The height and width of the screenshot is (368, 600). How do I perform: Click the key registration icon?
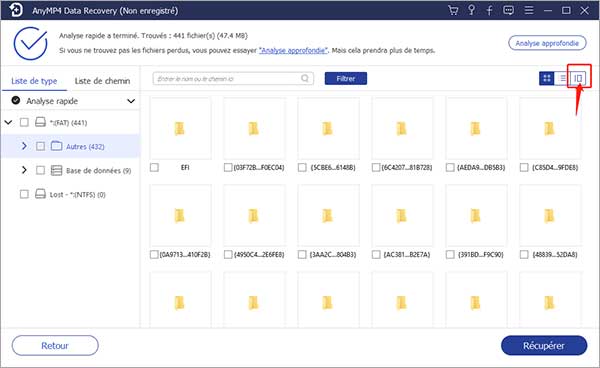(471, 10)
